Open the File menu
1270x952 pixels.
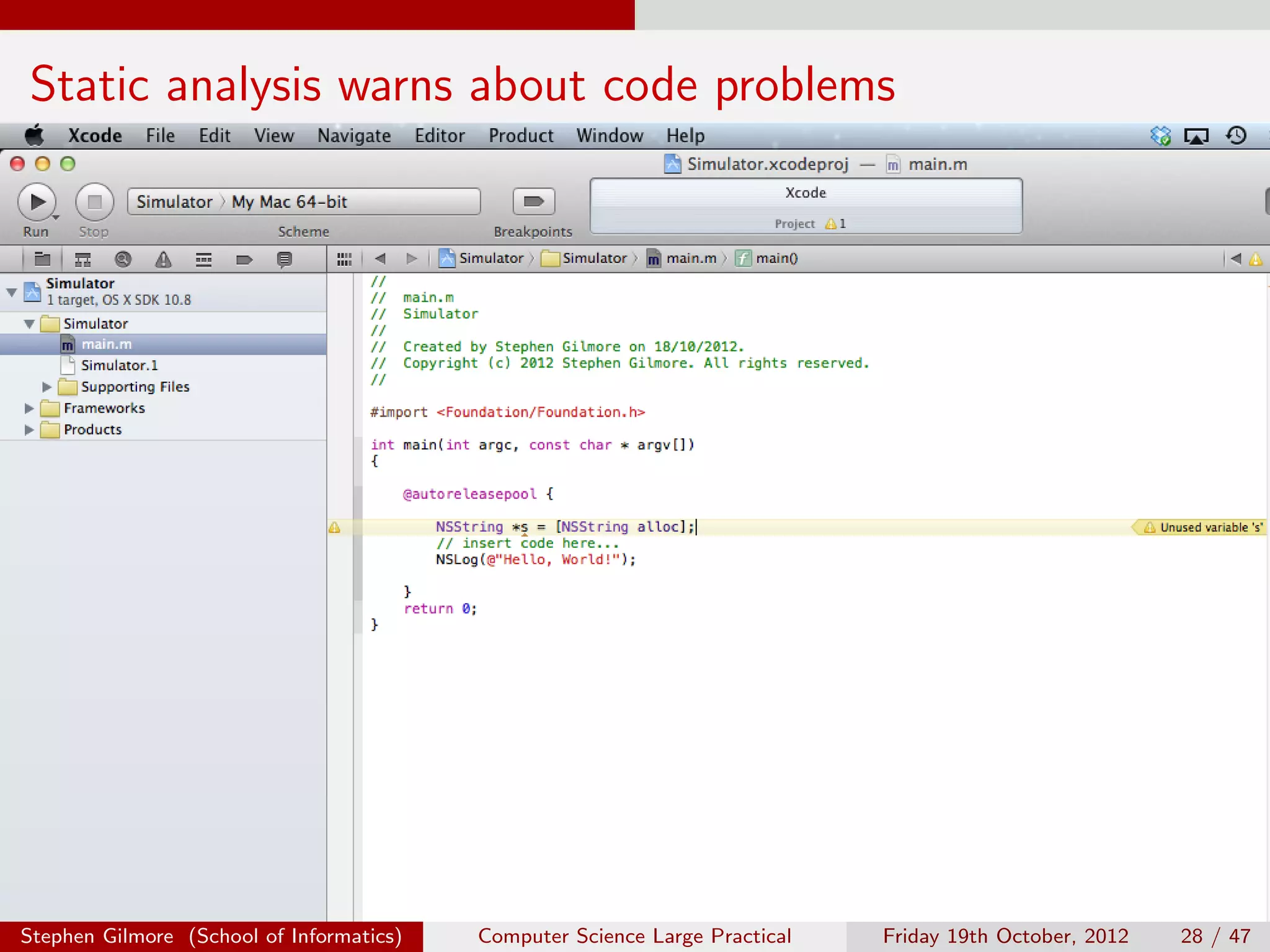160,136
